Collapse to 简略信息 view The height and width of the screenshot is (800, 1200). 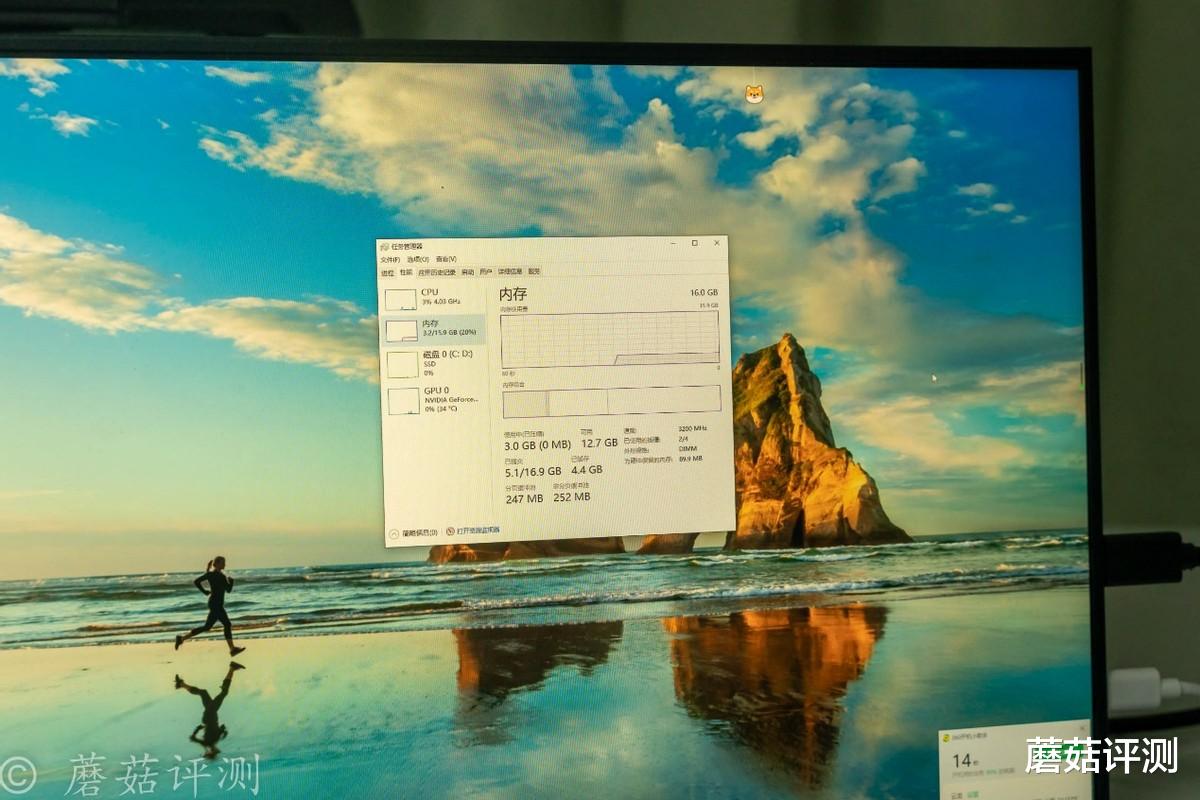pyautogui.click(x=413, y=533)
